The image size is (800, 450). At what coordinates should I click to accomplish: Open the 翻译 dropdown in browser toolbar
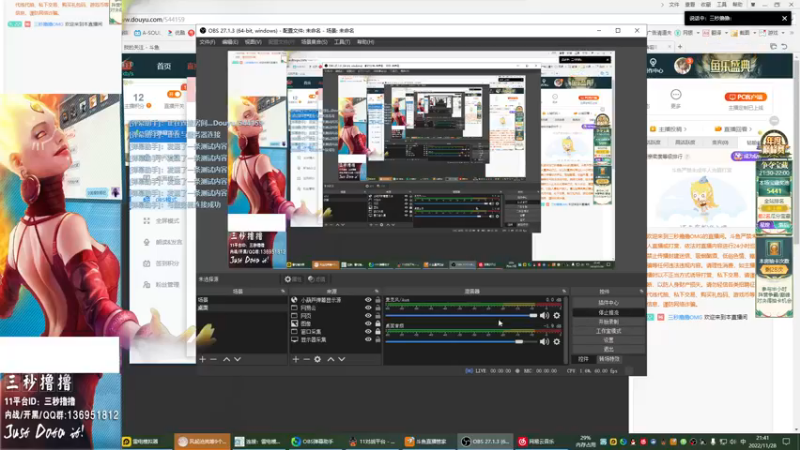click(726, 33)
